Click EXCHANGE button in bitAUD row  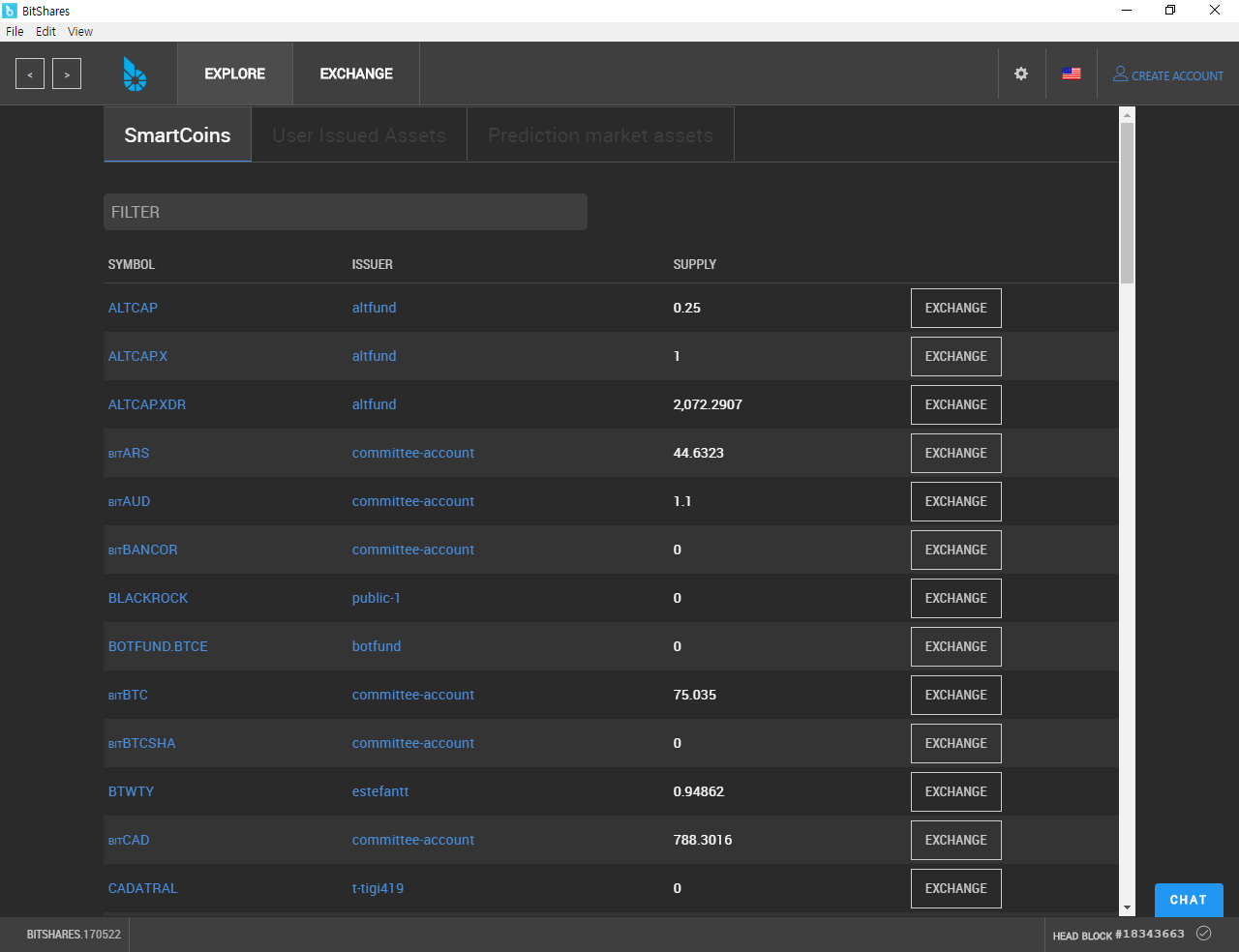(x=956, y=501)
